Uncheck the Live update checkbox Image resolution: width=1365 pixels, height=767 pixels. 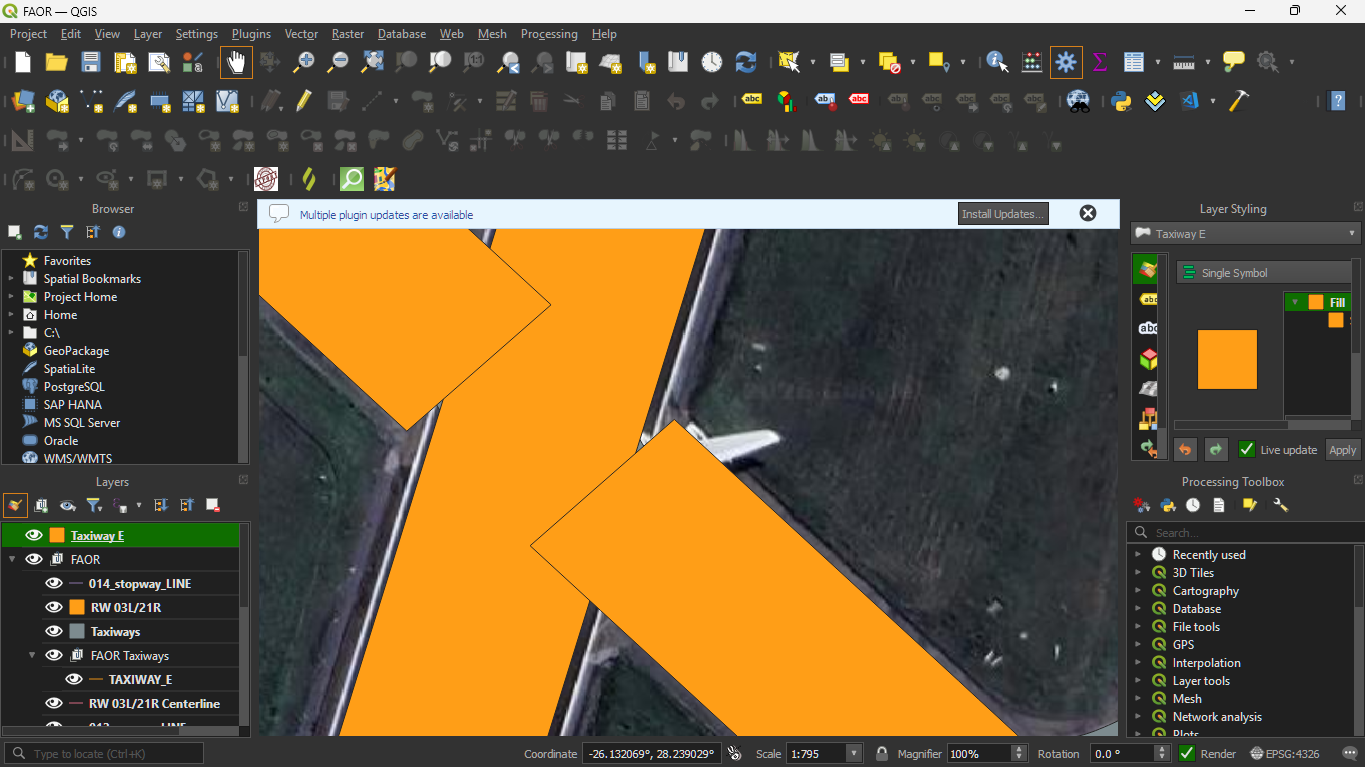tap(1247, 450)
